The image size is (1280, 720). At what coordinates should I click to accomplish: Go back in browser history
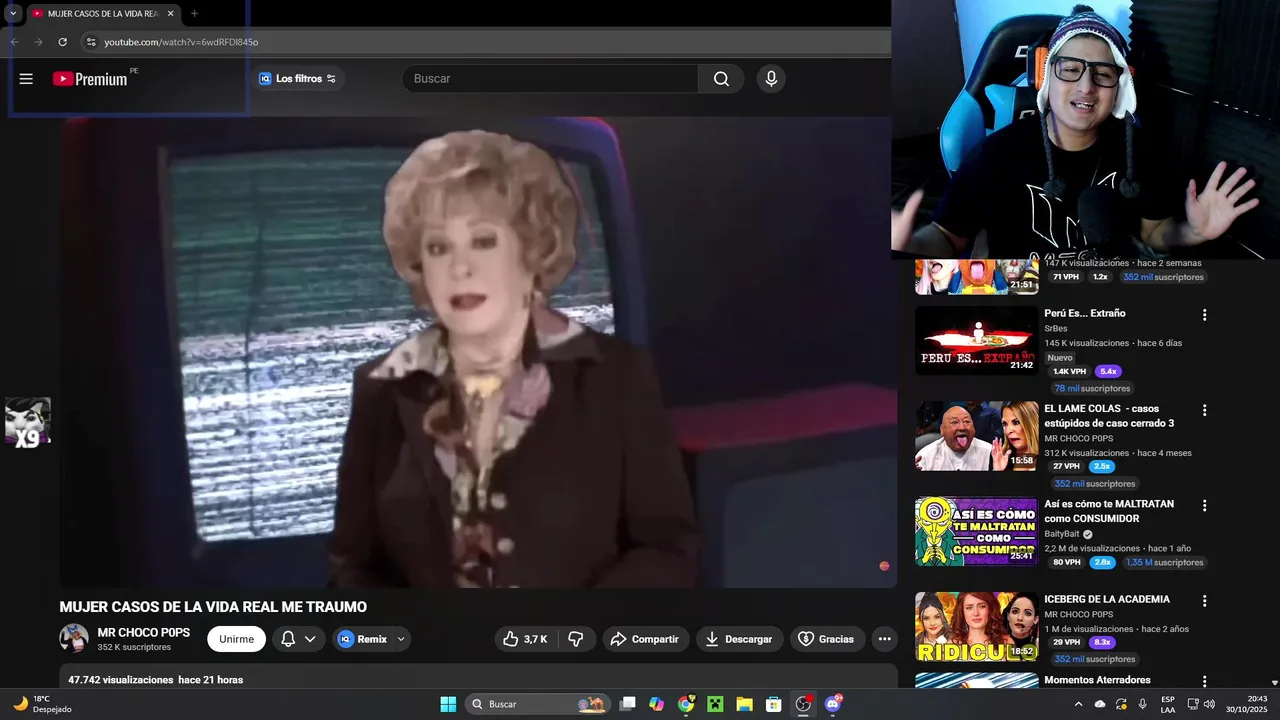coord(14,42)
